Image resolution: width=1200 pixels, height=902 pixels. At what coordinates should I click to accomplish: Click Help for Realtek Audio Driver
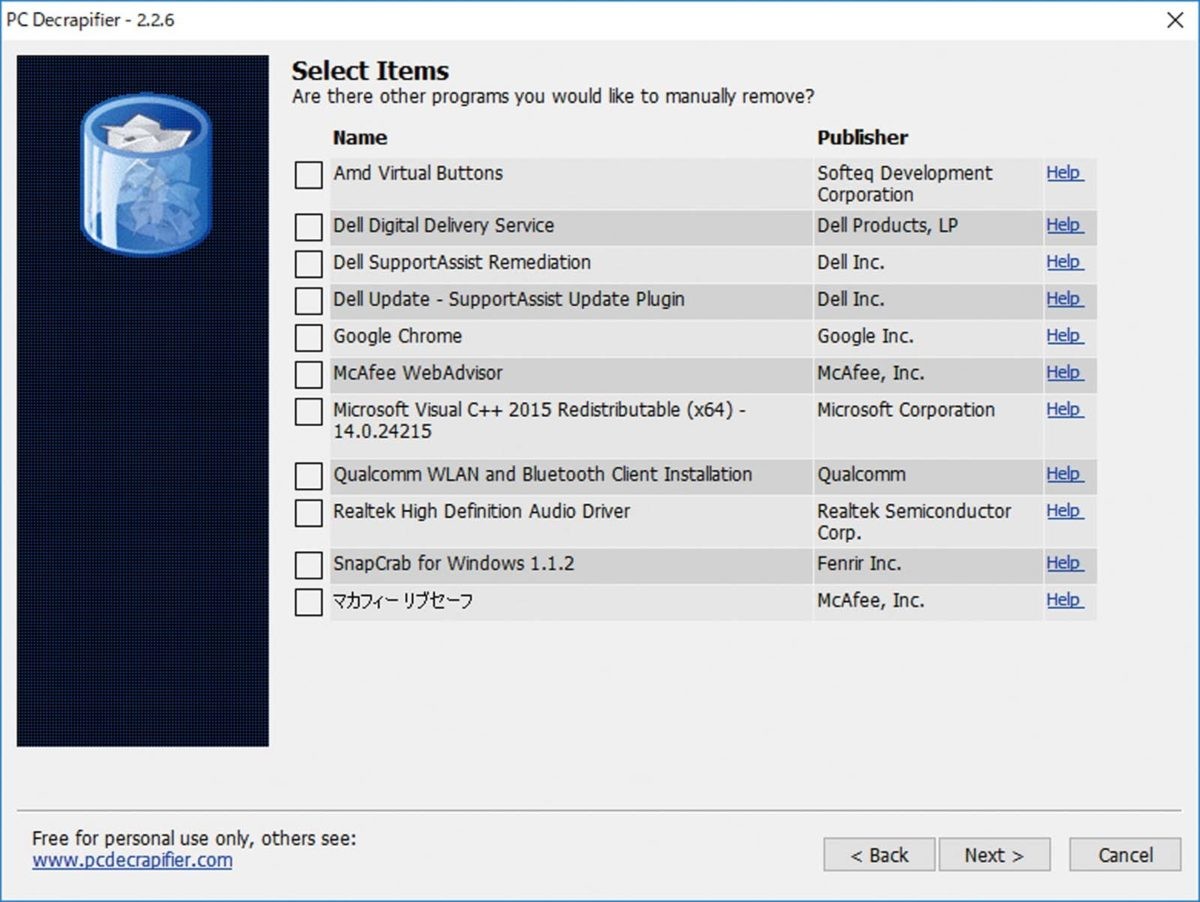pyautogui.click(x=1064, y=511)
